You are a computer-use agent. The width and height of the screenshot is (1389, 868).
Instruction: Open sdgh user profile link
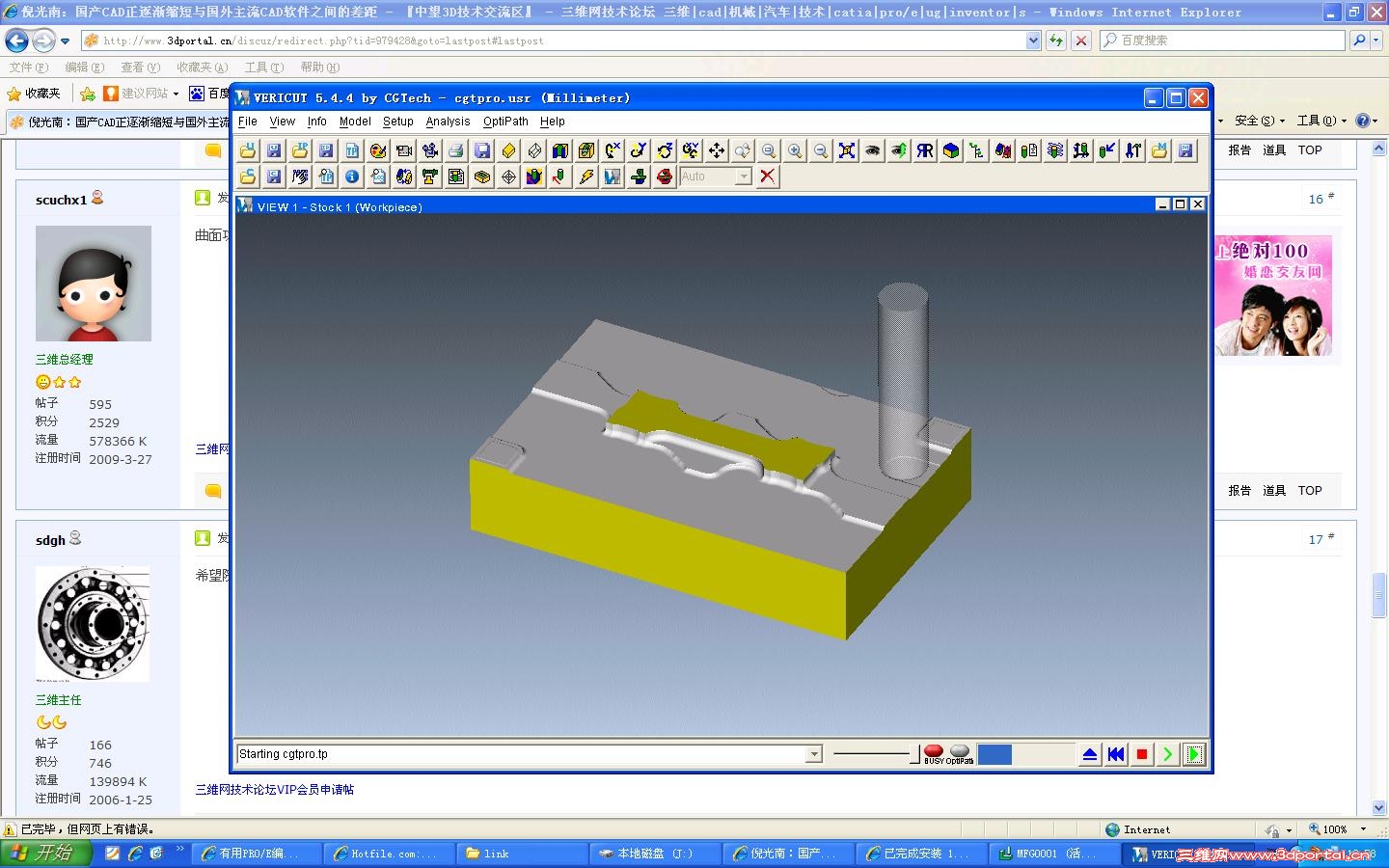click(50, 540)
